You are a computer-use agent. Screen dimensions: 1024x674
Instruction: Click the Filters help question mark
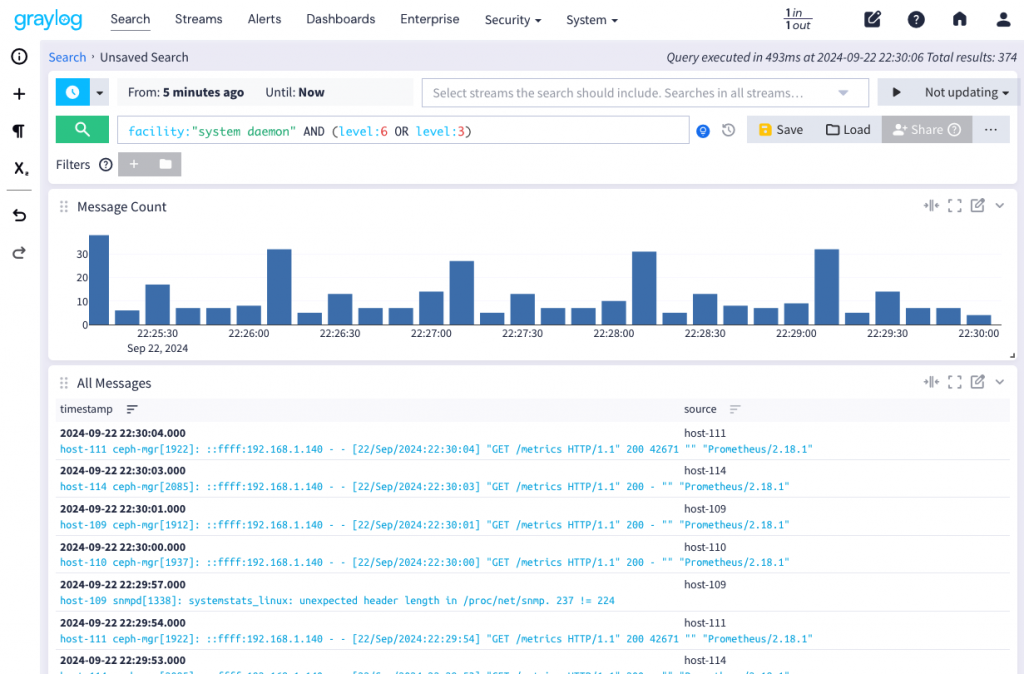point(106,165)
